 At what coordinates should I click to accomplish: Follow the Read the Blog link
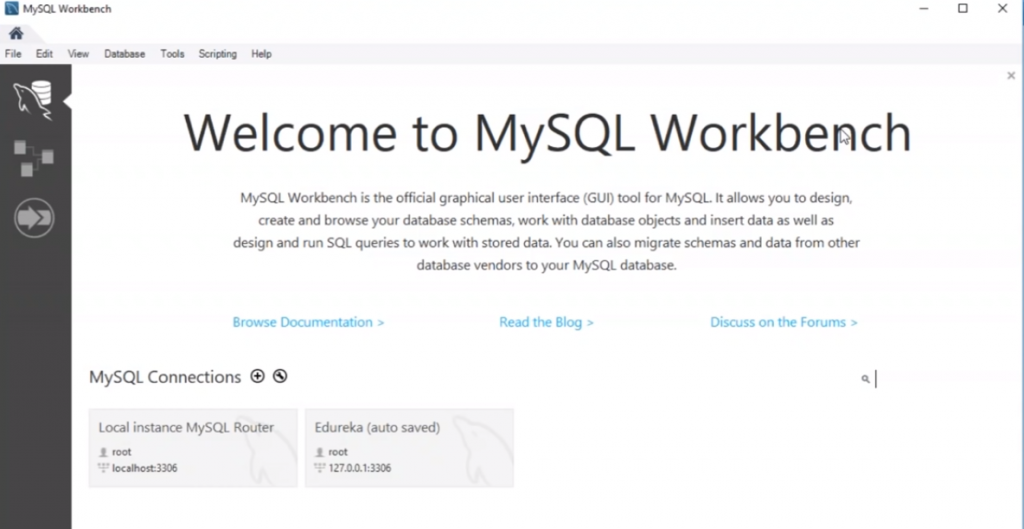click(x=546, y=322)
